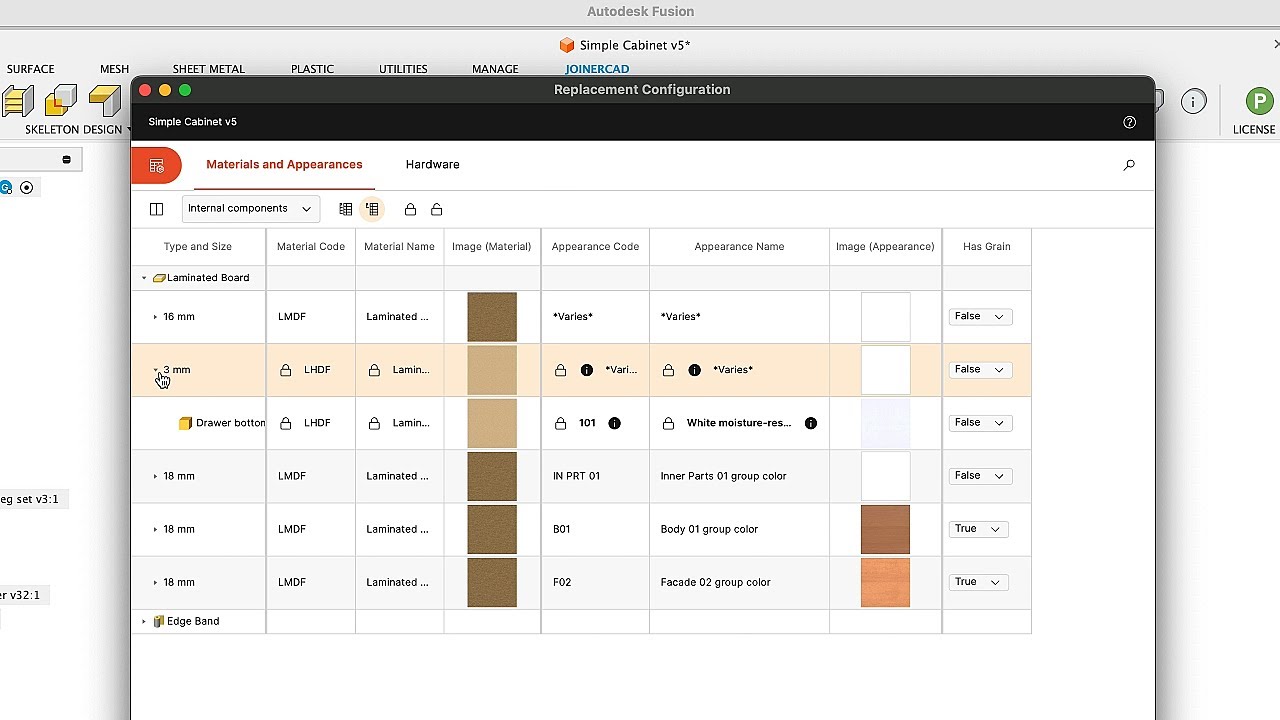Open Has Grain dropdown for F02 row
Viewport: 1280px width, 720px height.
coord(978,582)
